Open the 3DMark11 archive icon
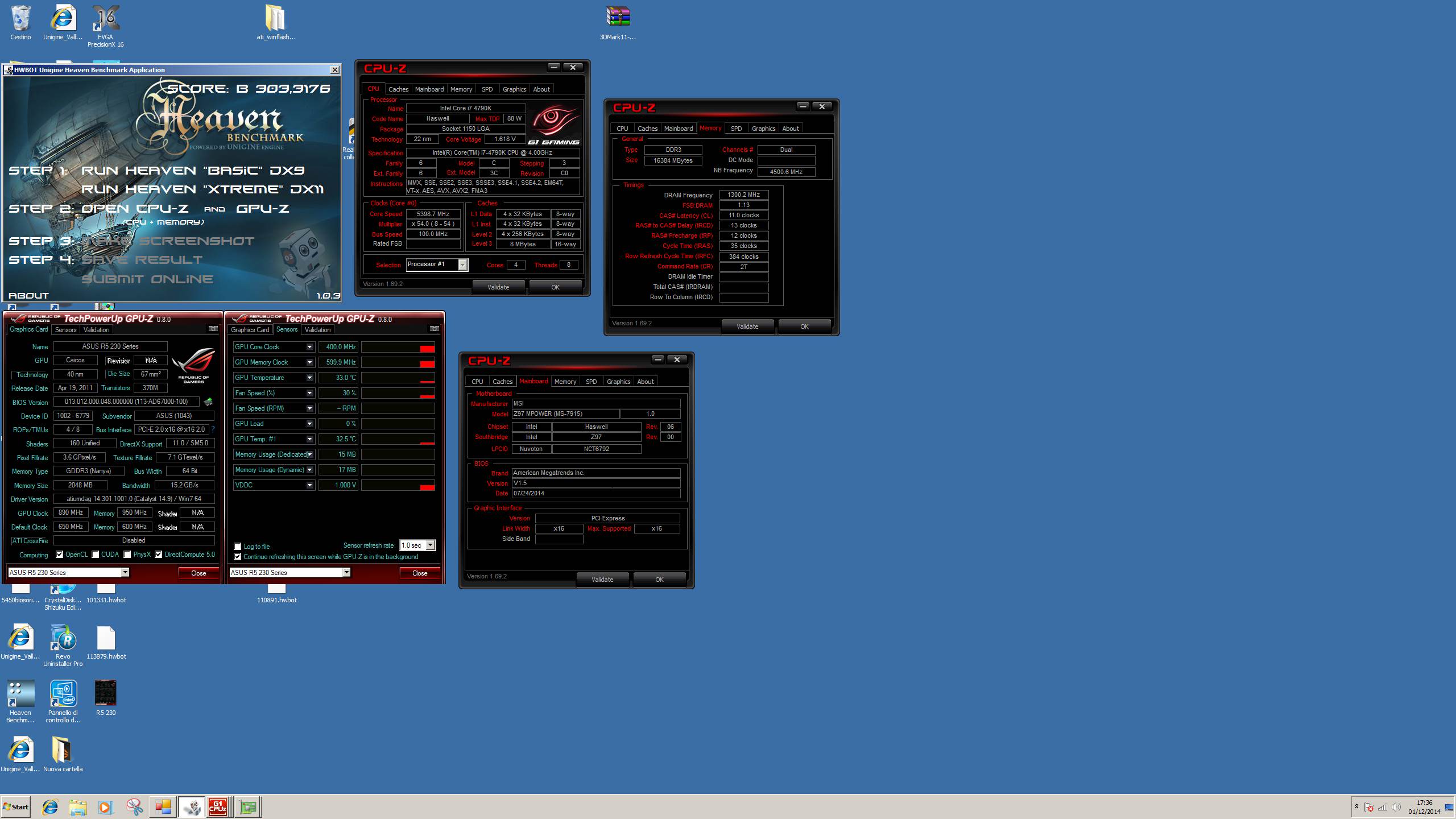1456x819 pixels. (618, 23)
